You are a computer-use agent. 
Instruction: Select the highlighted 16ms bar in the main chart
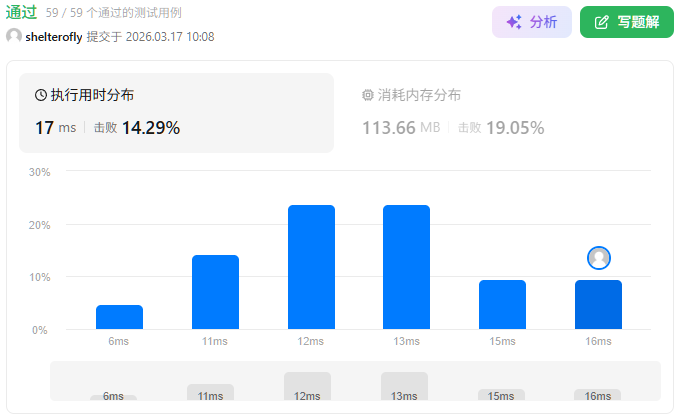click(598, 304)
